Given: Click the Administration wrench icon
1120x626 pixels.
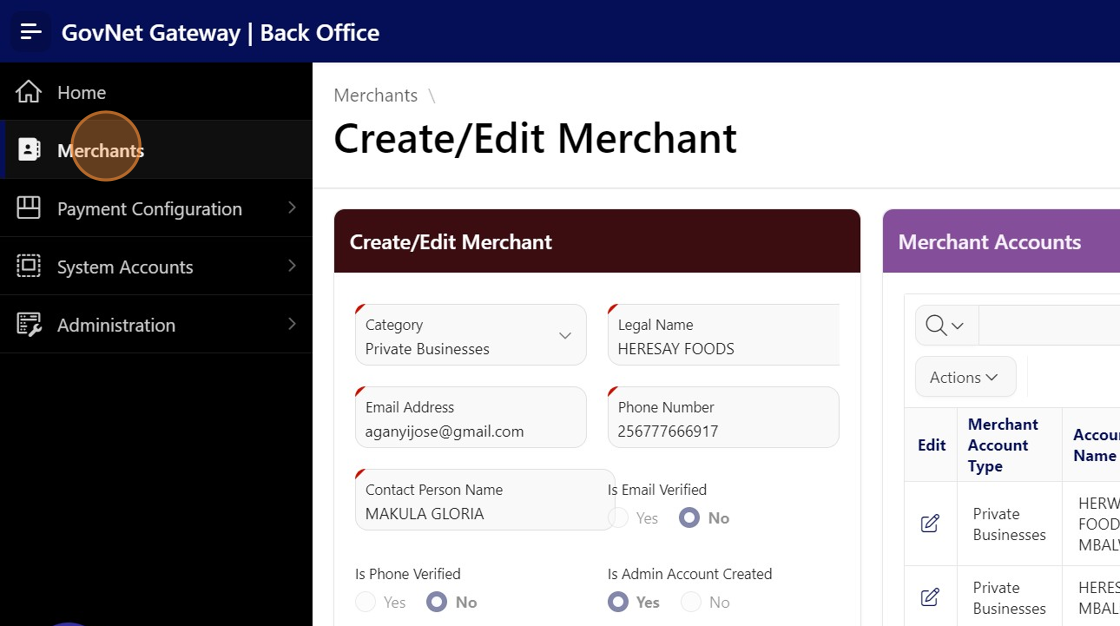Looking at the screenshot, I should tap(29, 324).
